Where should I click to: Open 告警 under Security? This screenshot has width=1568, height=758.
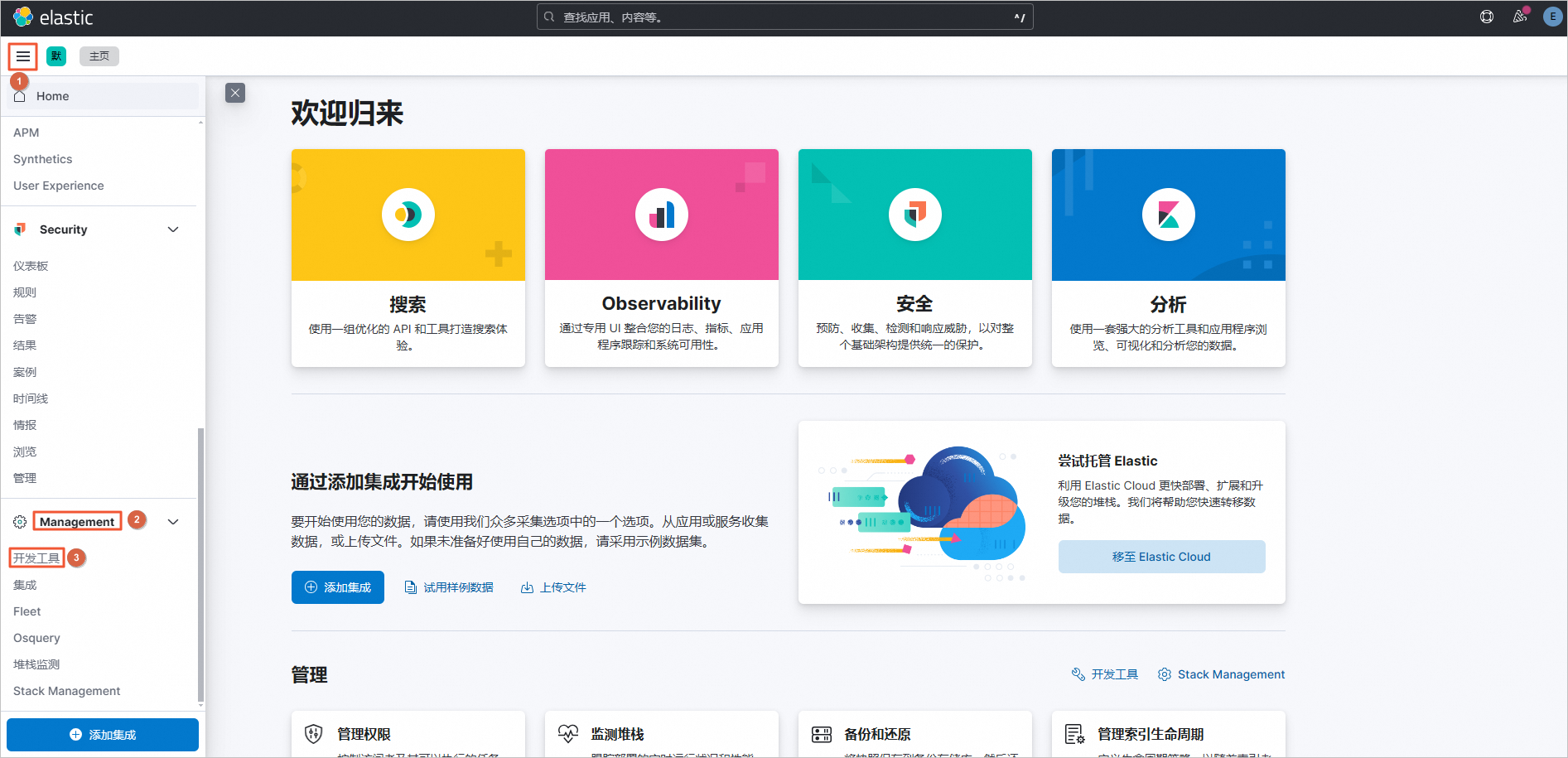[25, 319]
